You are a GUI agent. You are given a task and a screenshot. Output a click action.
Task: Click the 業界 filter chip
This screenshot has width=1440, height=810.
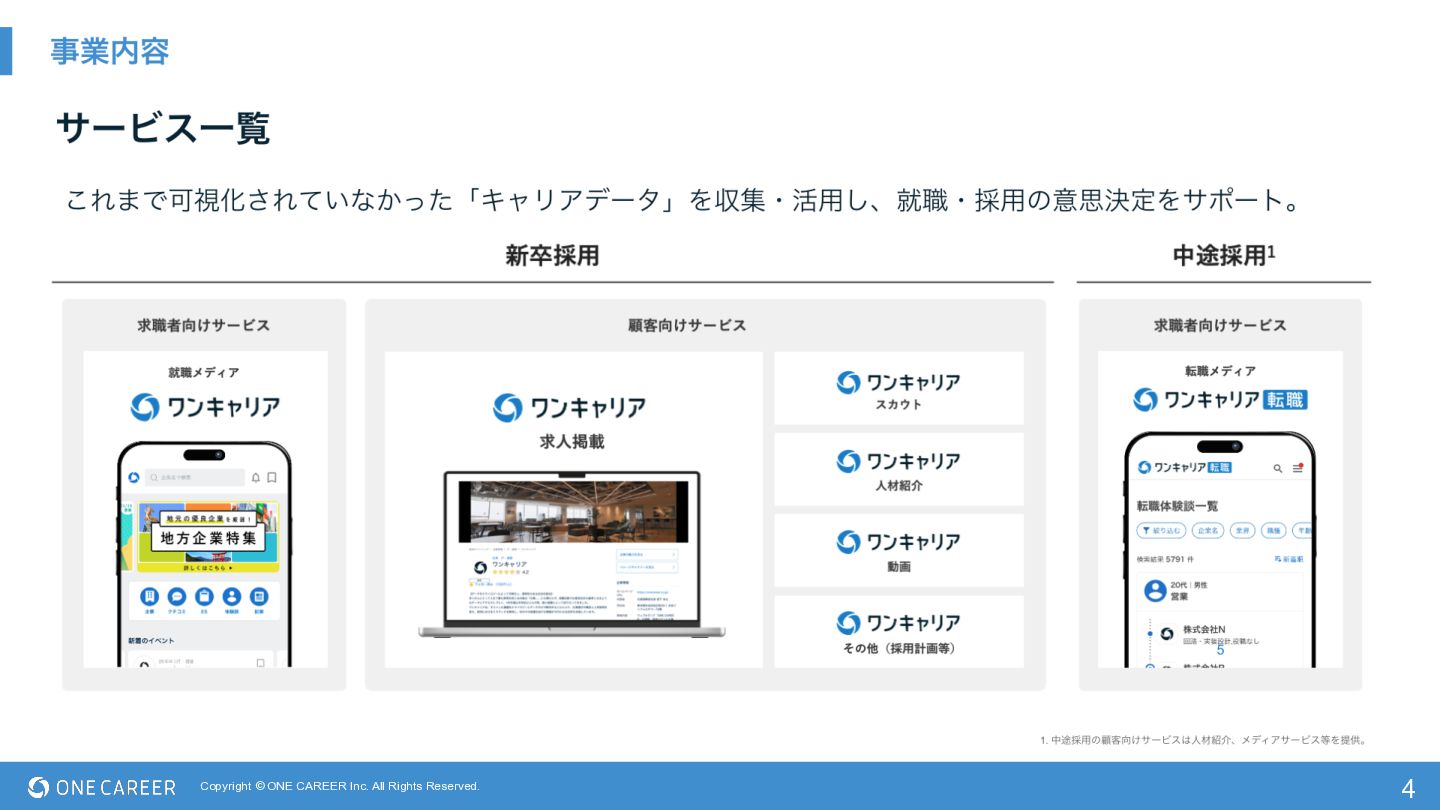1242,530
